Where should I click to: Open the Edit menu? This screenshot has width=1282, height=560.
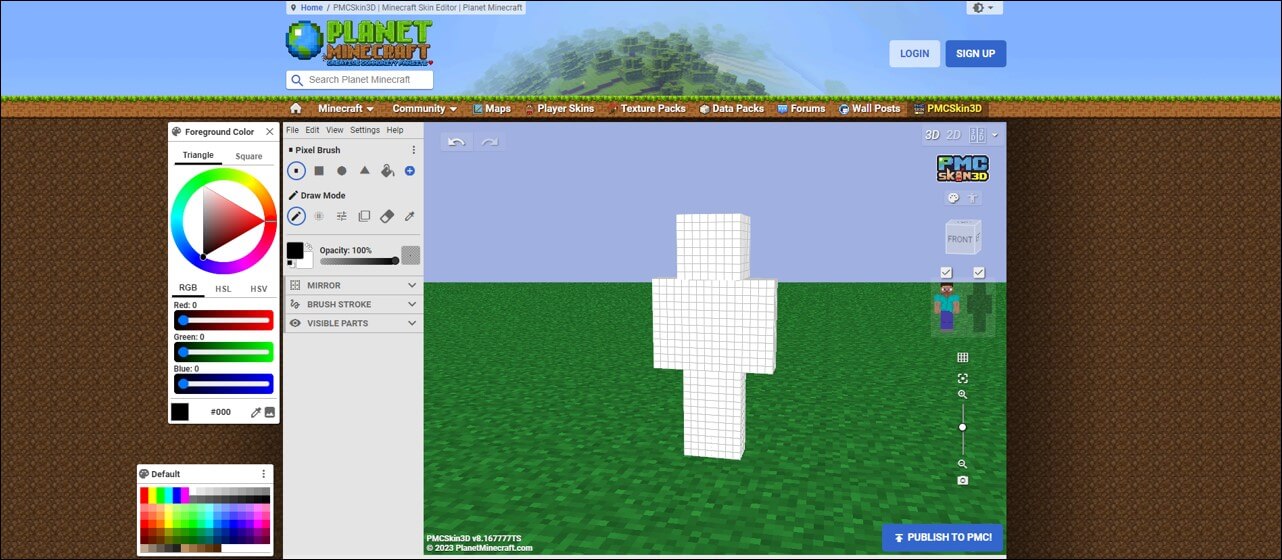(313, 130)
